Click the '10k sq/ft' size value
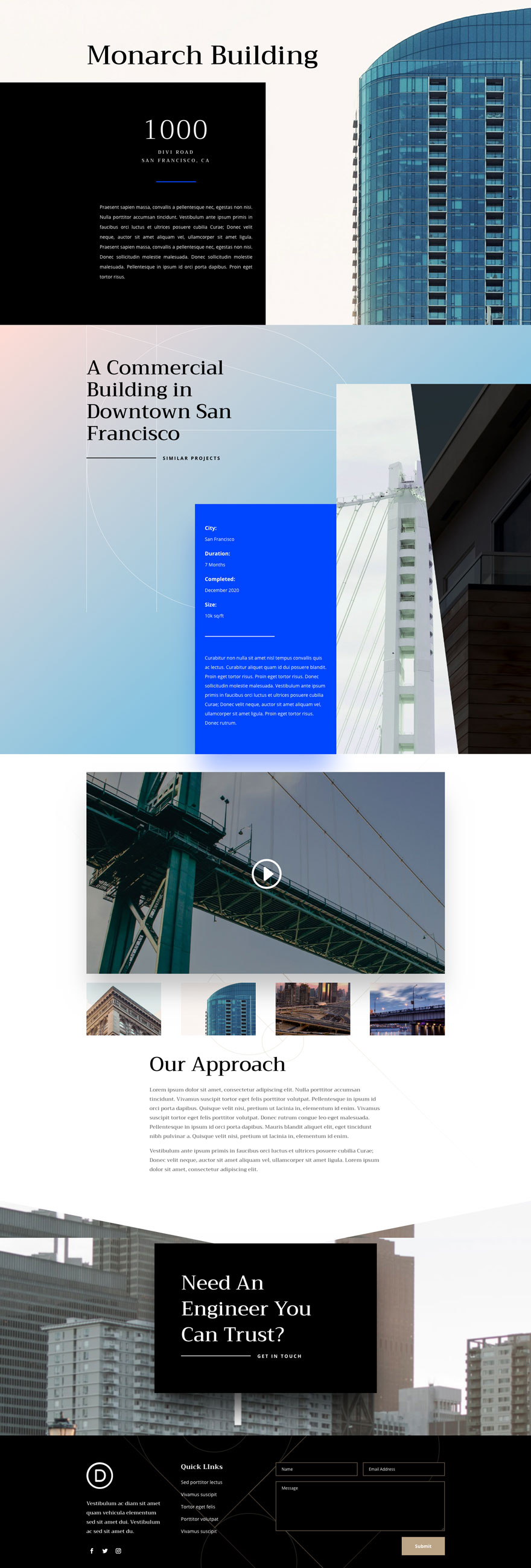 [214, 615]
